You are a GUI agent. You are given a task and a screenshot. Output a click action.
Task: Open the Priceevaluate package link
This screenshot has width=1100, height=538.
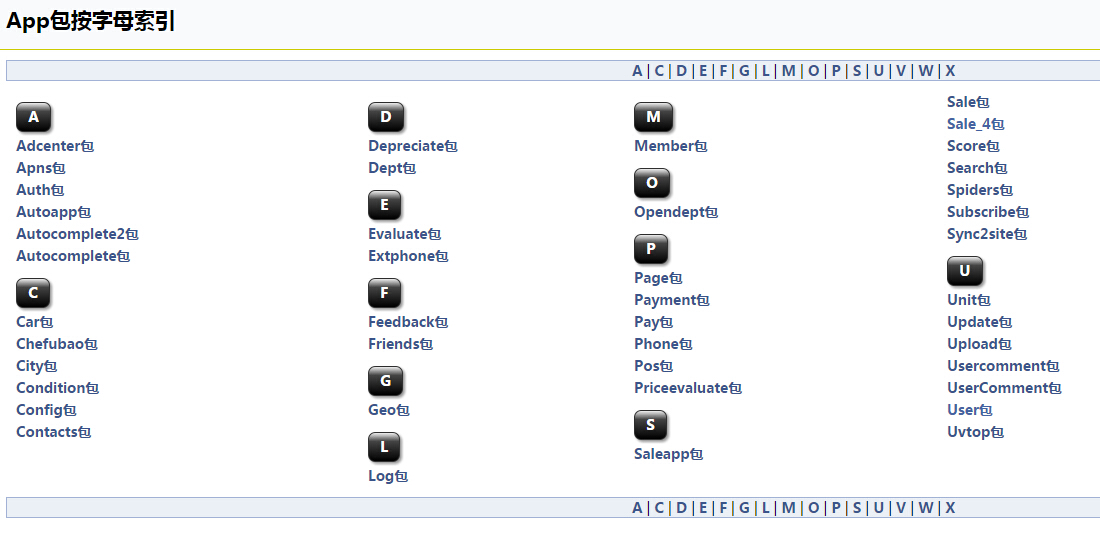pyautogui.click(x=688, y=388)
